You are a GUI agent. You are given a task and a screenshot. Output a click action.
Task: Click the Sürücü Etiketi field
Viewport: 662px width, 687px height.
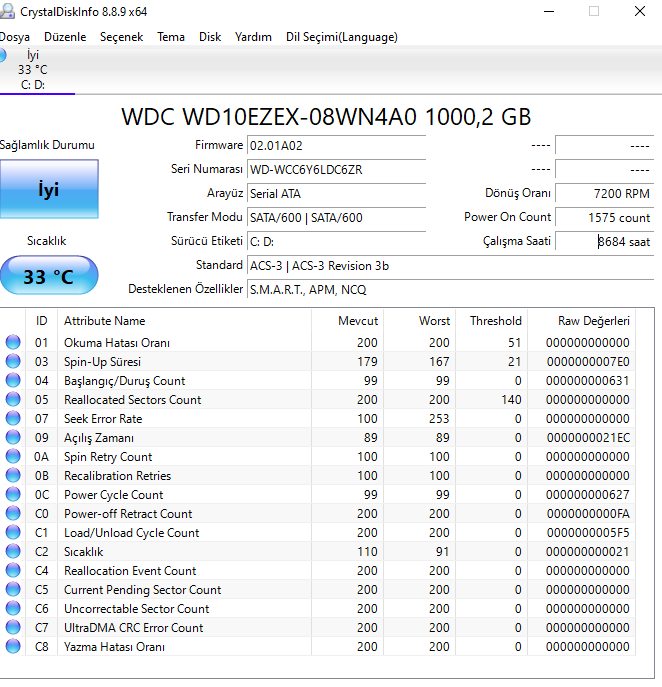click(x=336, y=241)
